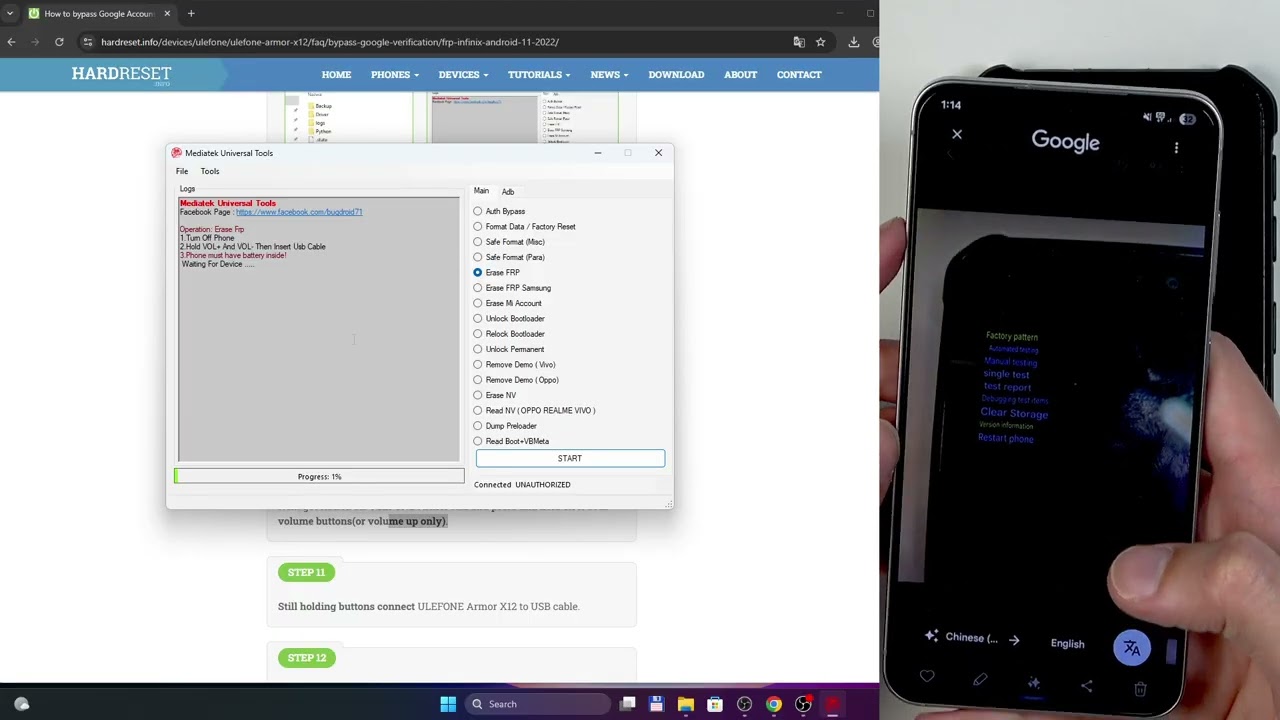The image size is (1280, 720).
Task: Open a new browser tab
Action: pyautogui.click(x=191, y=13)
